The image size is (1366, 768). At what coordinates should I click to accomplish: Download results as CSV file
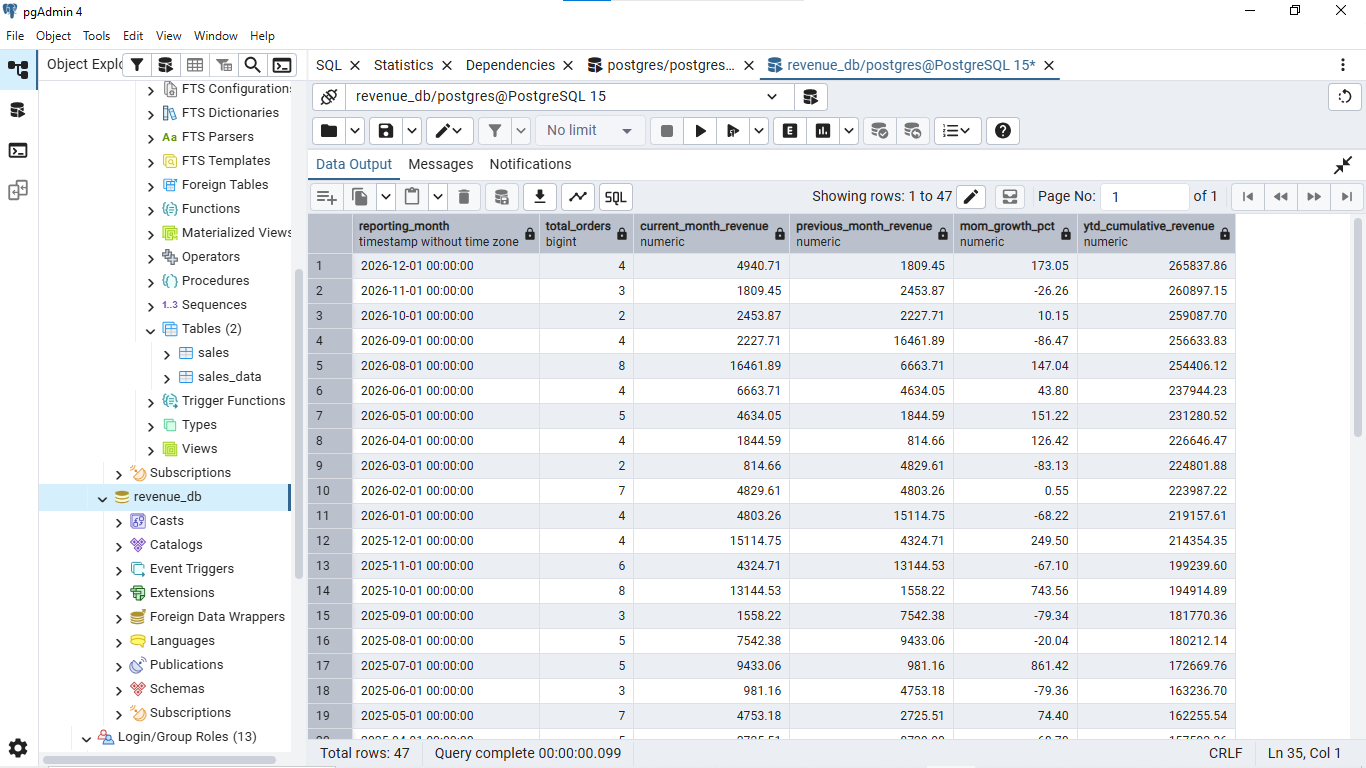tap(540, 197)
